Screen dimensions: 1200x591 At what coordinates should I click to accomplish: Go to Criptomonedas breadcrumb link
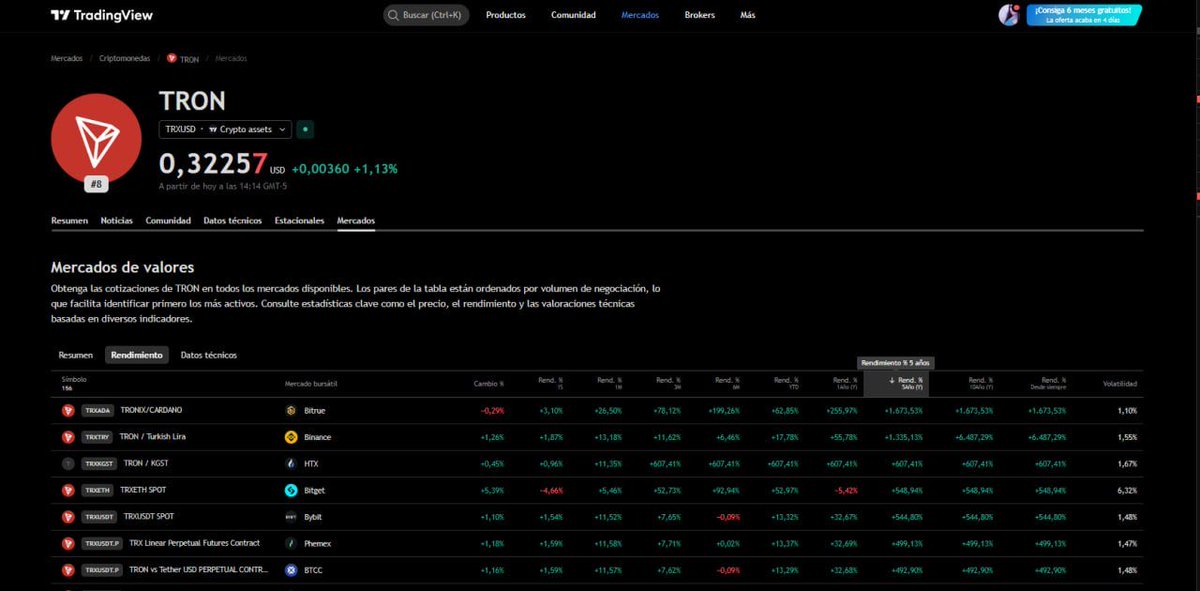(125, 58)
